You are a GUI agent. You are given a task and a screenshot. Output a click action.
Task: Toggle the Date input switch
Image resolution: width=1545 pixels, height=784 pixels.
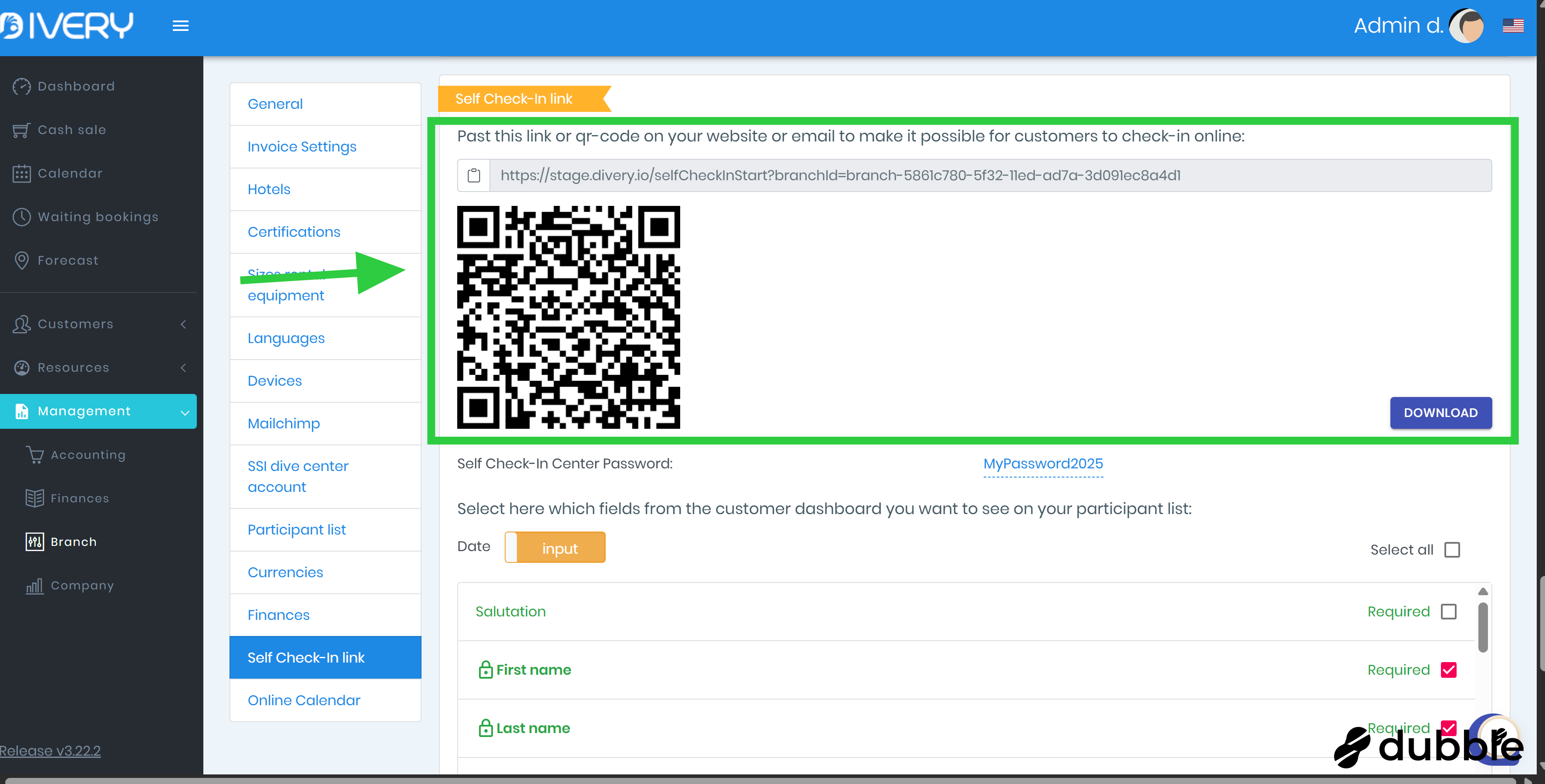click(x=555, y=547)
